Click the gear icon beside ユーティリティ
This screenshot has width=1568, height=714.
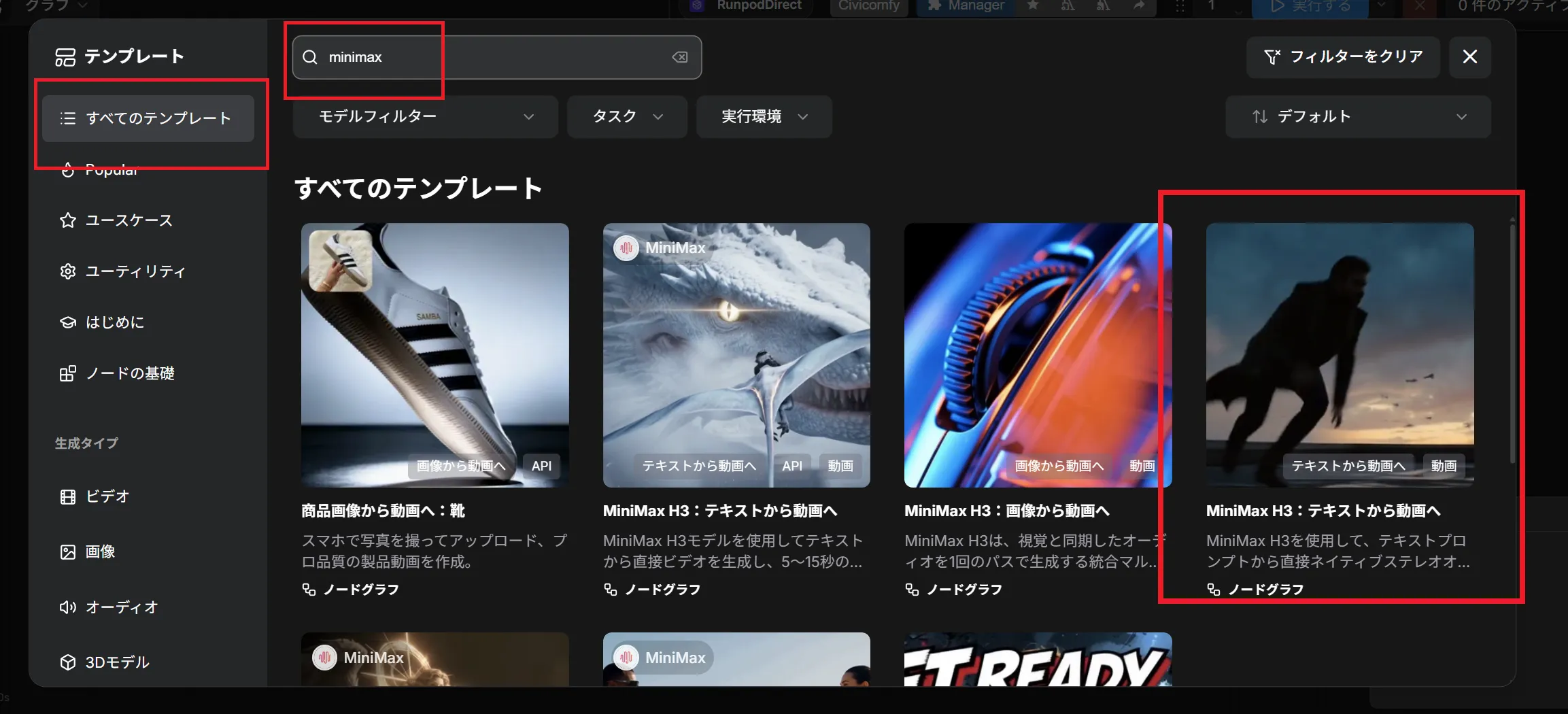(68, 271)
